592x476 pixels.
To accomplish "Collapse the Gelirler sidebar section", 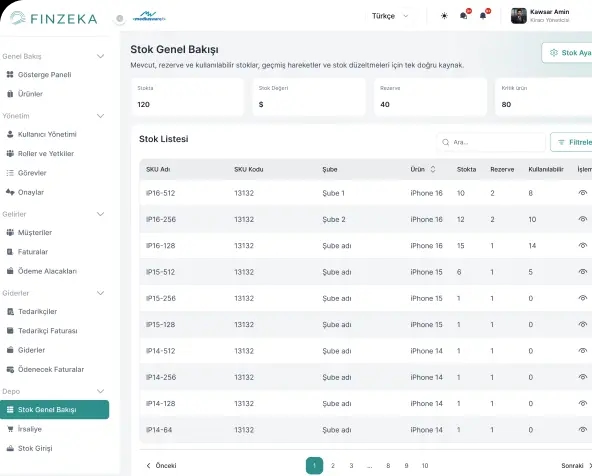I will [100, 214].
